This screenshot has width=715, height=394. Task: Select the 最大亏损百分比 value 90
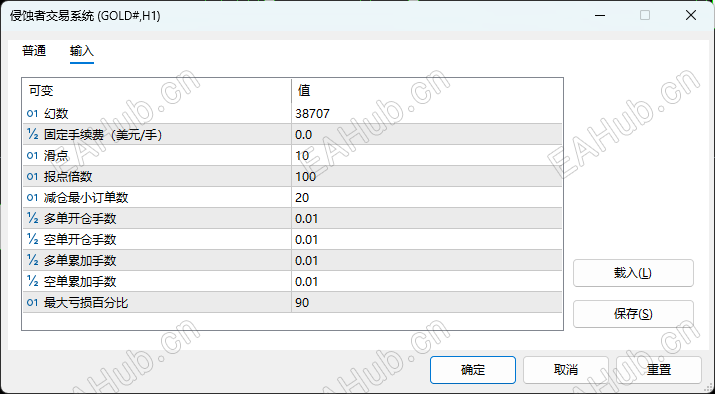(x=302, y=302)
